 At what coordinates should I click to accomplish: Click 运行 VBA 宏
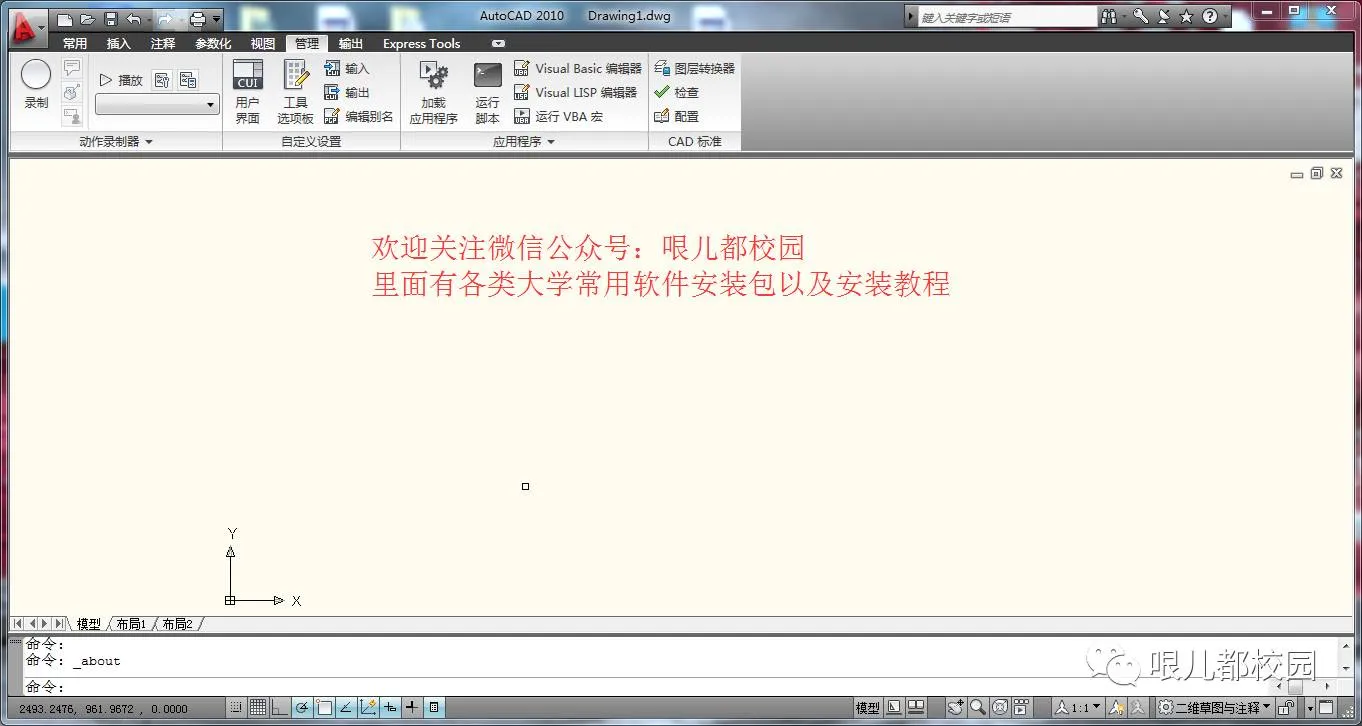click(x=559, y=116)
